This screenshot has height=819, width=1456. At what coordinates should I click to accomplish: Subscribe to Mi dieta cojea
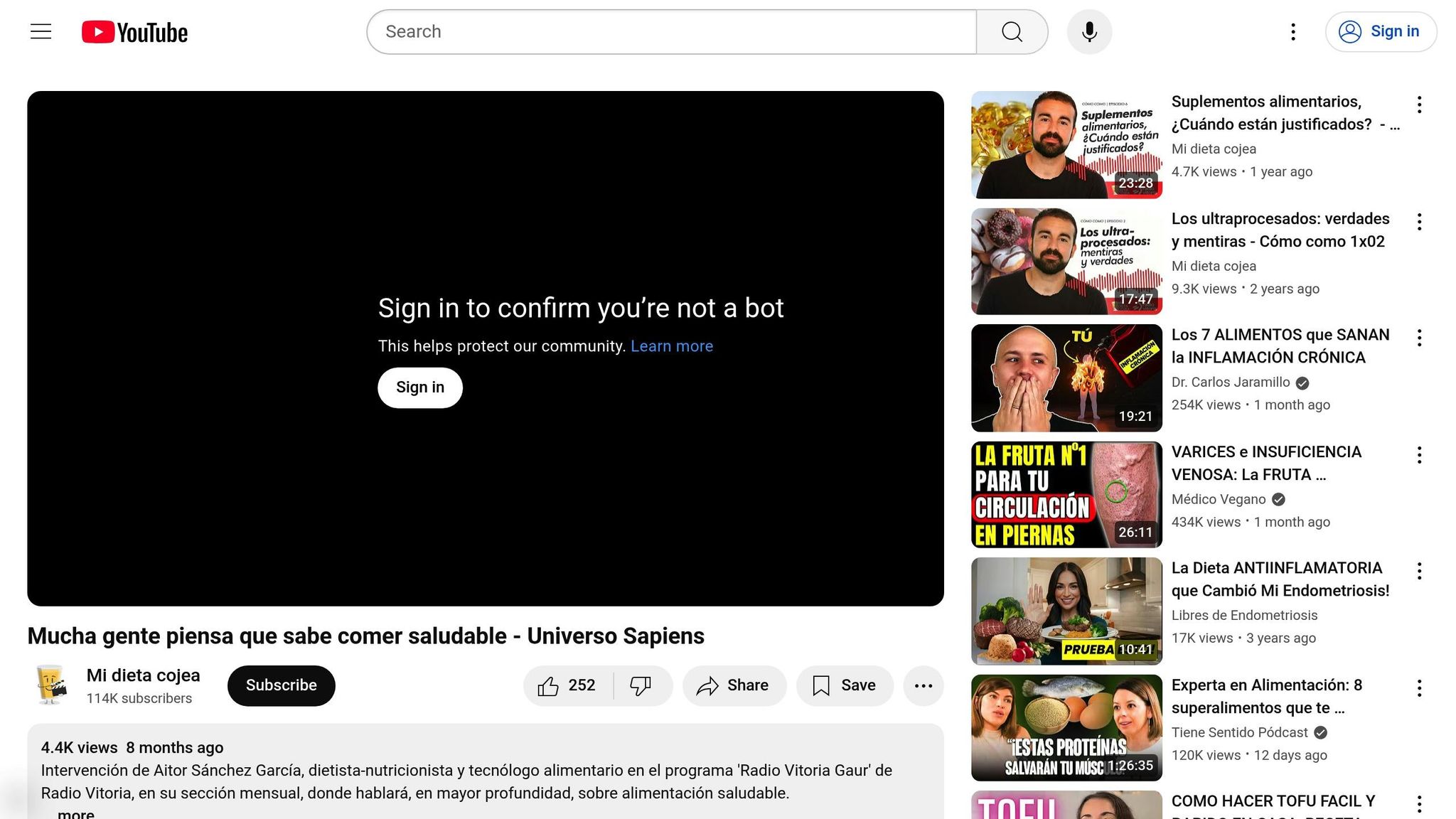[x=282, y=686]
